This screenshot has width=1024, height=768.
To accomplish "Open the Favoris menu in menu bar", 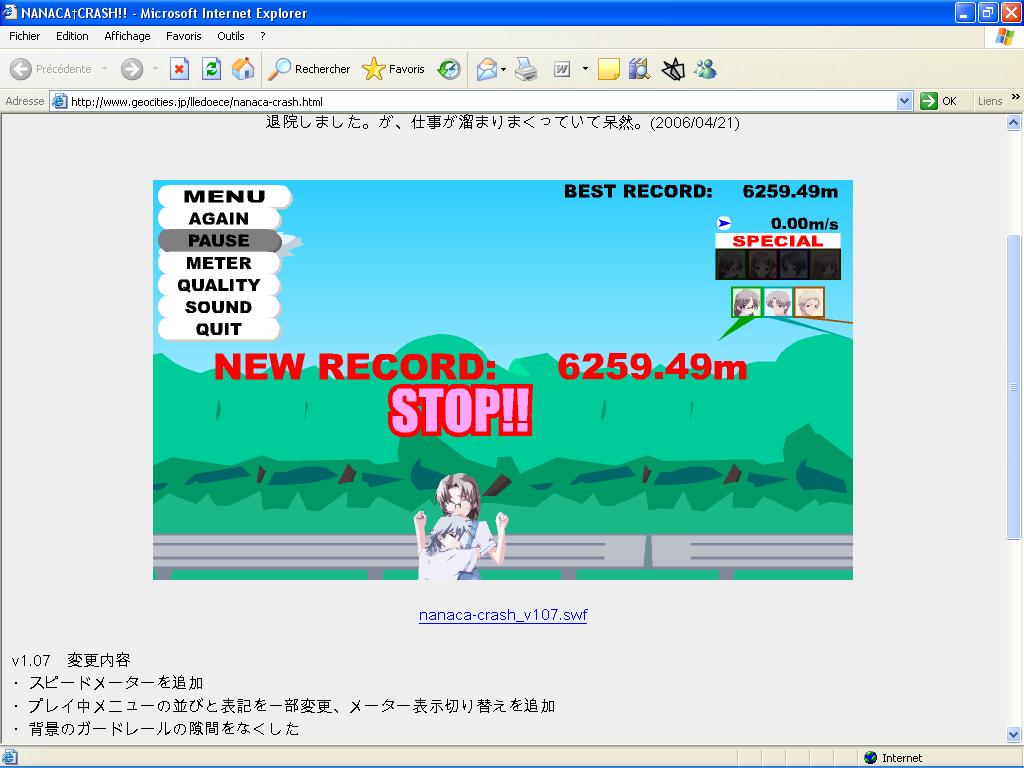I will (x=184, y=36).
